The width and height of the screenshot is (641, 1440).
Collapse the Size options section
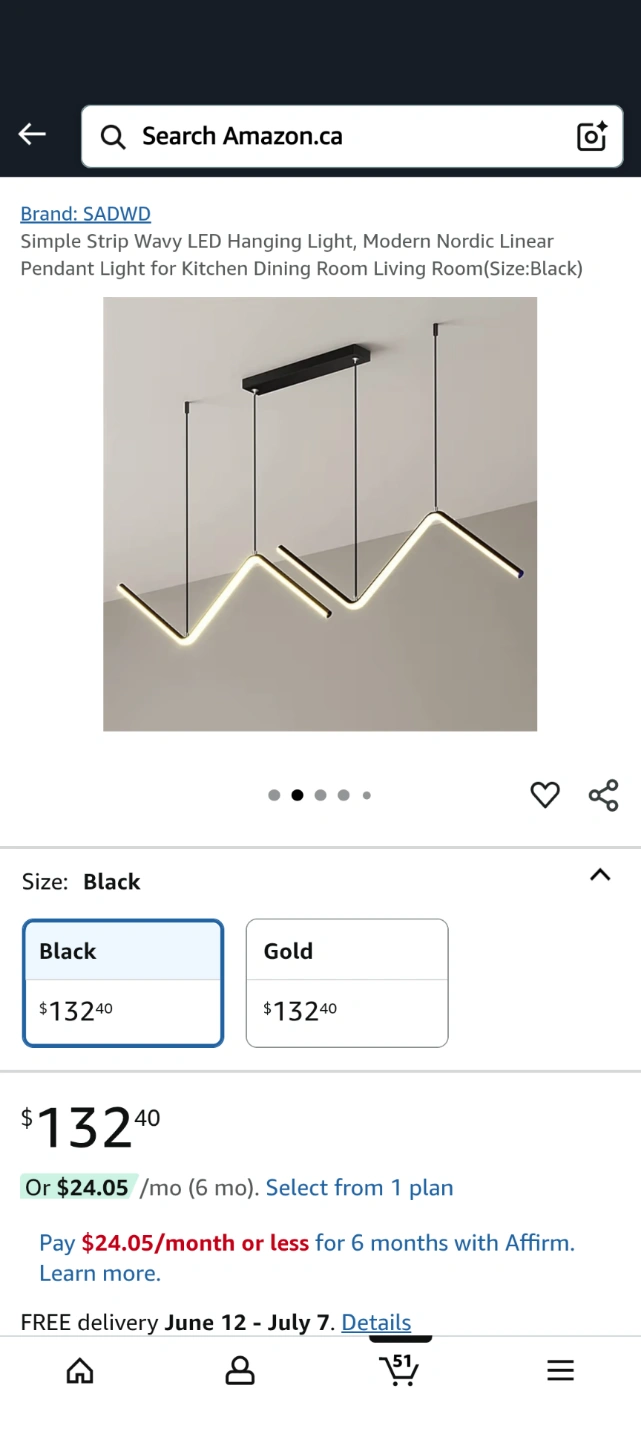click(600, 875)
